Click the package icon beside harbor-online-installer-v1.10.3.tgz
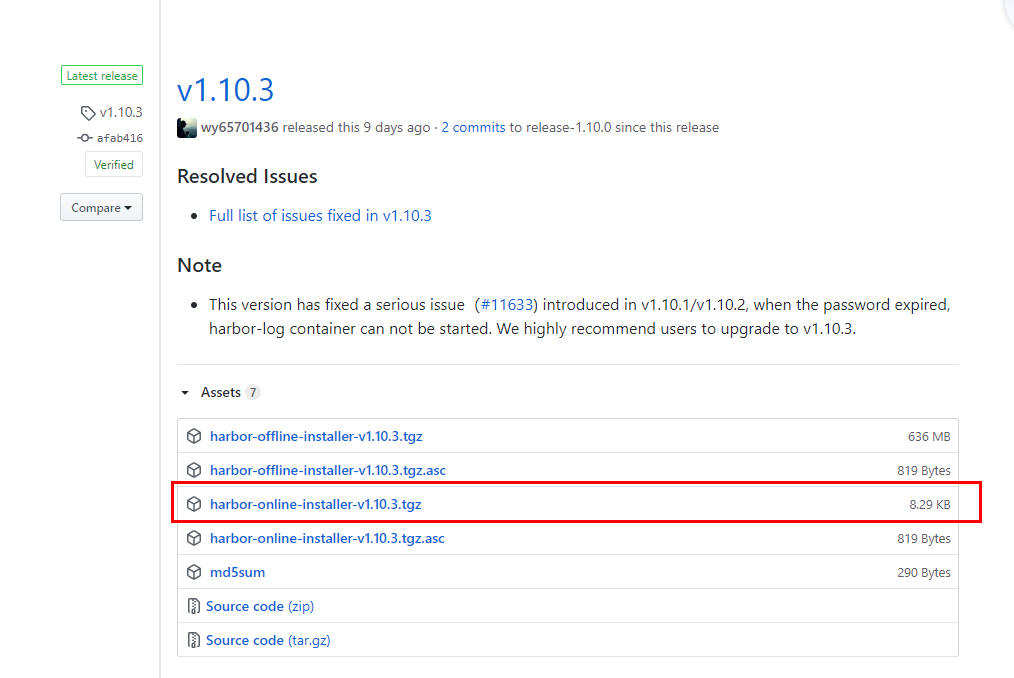Image resolution: width=1014 pixels, height=678 pixels. coord(194,504)
